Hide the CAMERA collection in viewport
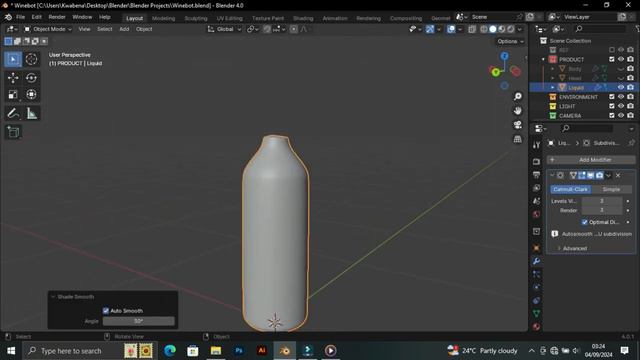The height and width of the screenshot is (360, 640). 621,116
